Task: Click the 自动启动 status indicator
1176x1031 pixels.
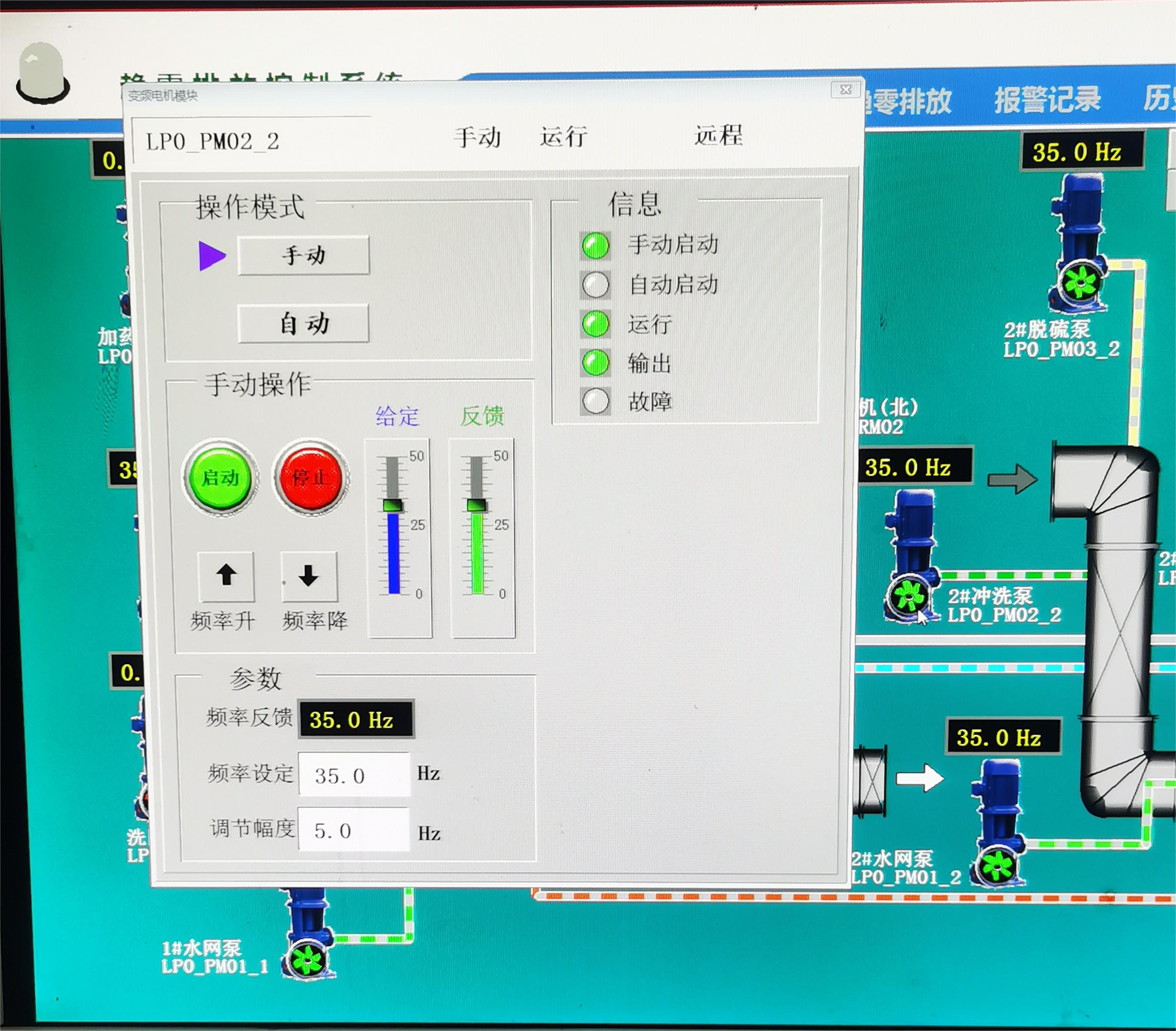Action: point(595,284)
